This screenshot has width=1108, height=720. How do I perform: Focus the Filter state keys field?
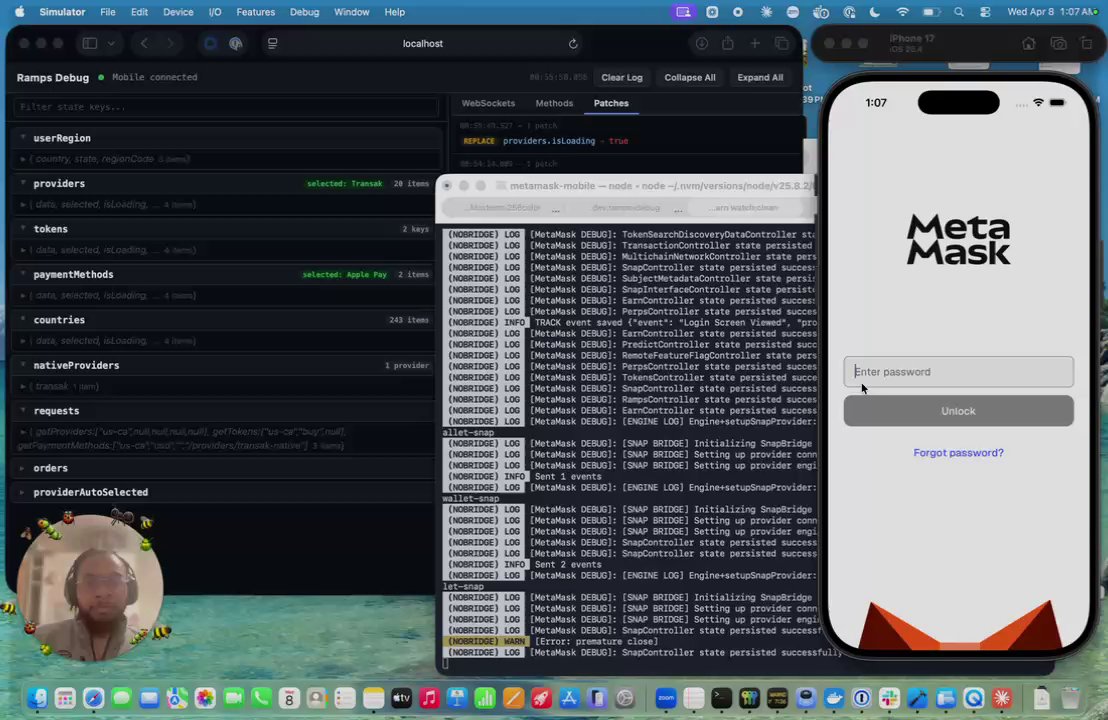(226, 107)
